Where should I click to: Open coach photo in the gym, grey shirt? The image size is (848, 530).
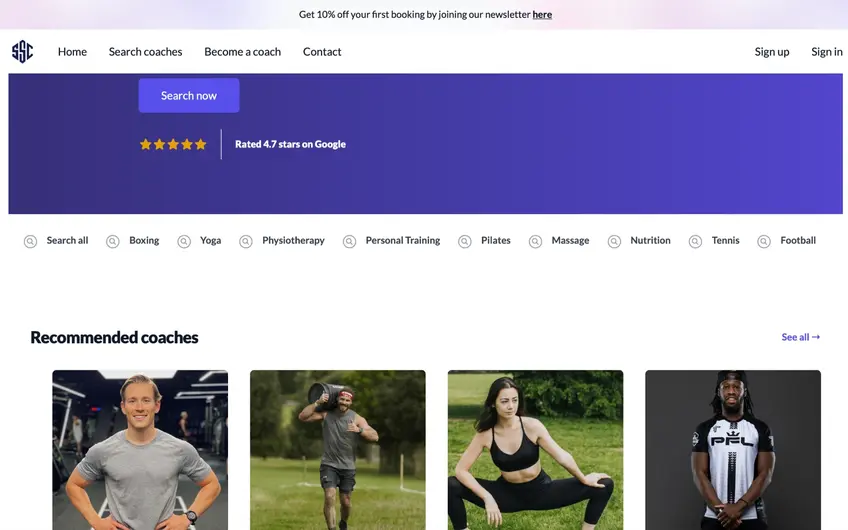coord(140,450)
